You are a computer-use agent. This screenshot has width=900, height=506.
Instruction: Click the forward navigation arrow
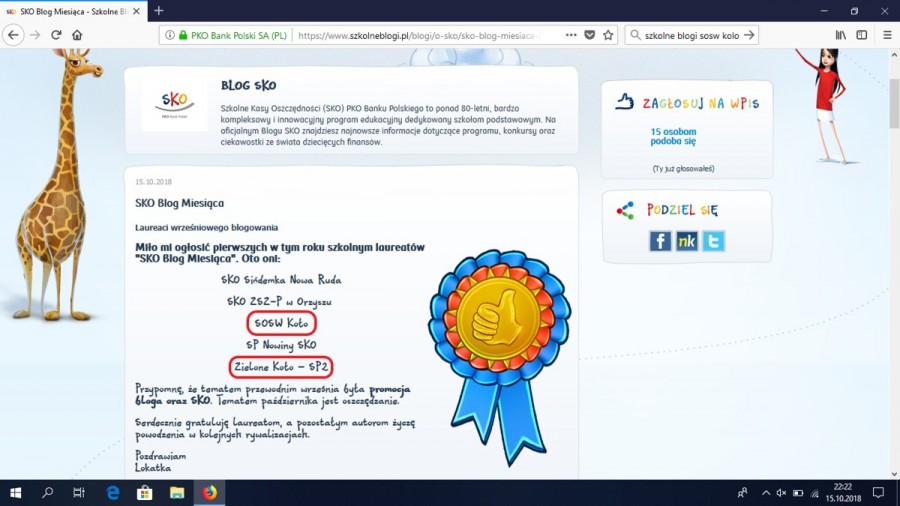35,35
